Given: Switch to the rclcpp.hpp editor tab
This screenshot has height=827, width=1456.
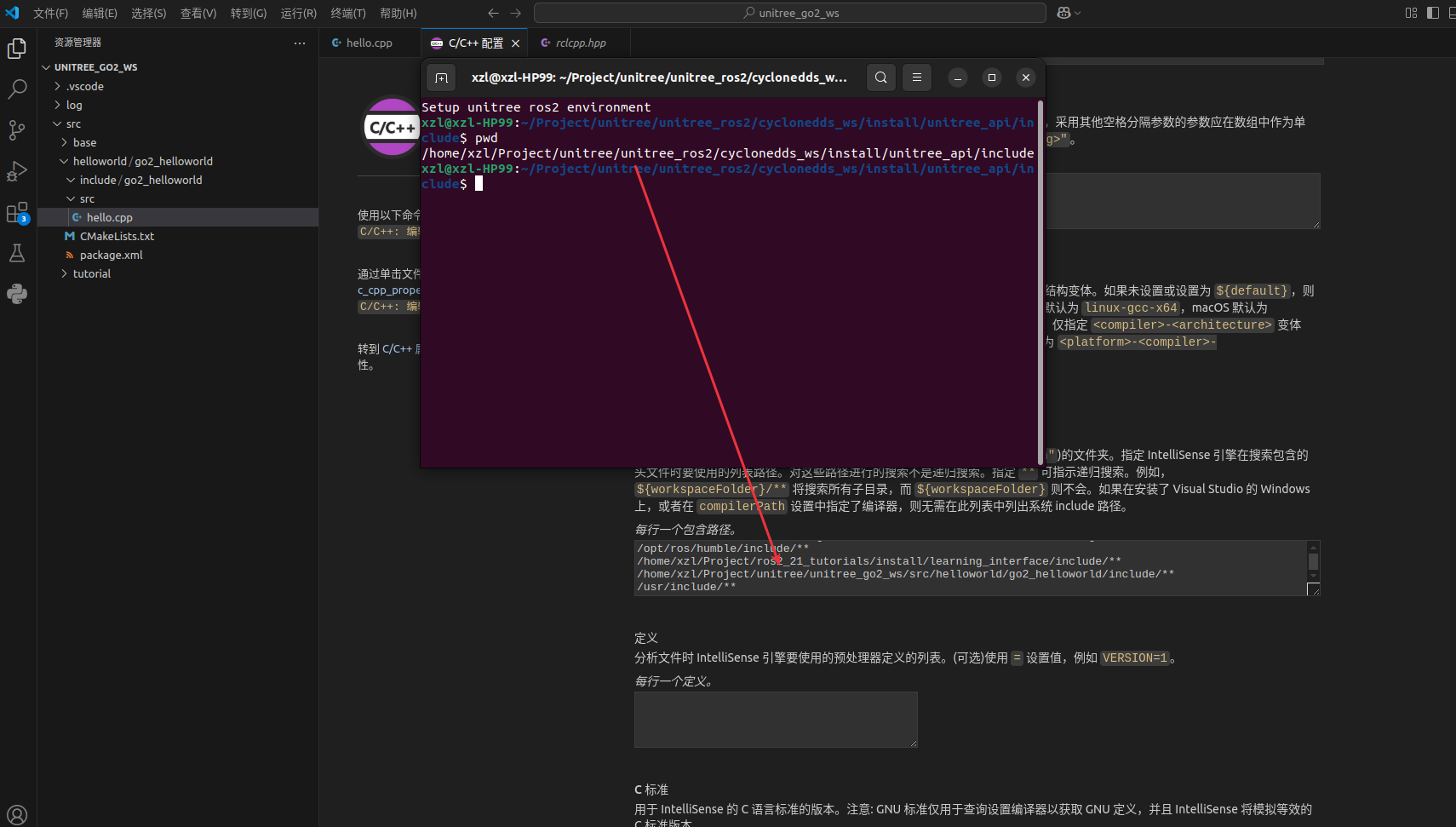Looking at the screenshot, I should (x=580, y=43).
